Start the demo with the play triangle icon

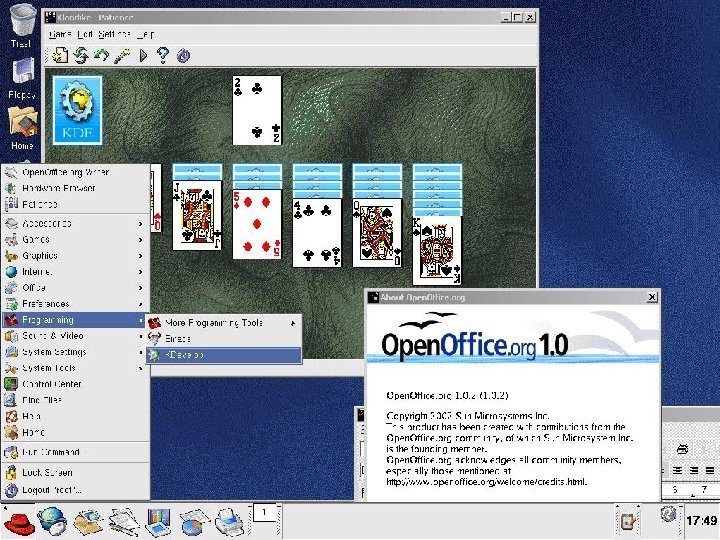(x=143, y=56)
